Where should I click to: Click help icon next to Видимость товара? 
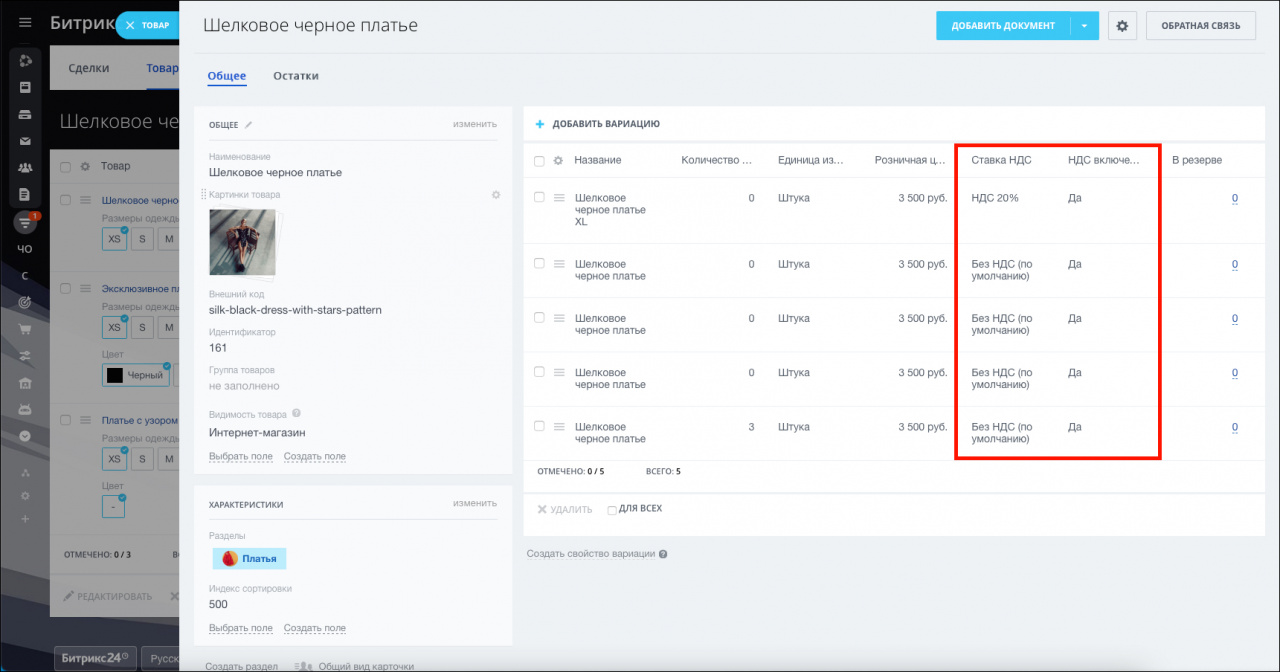[296, 414]
